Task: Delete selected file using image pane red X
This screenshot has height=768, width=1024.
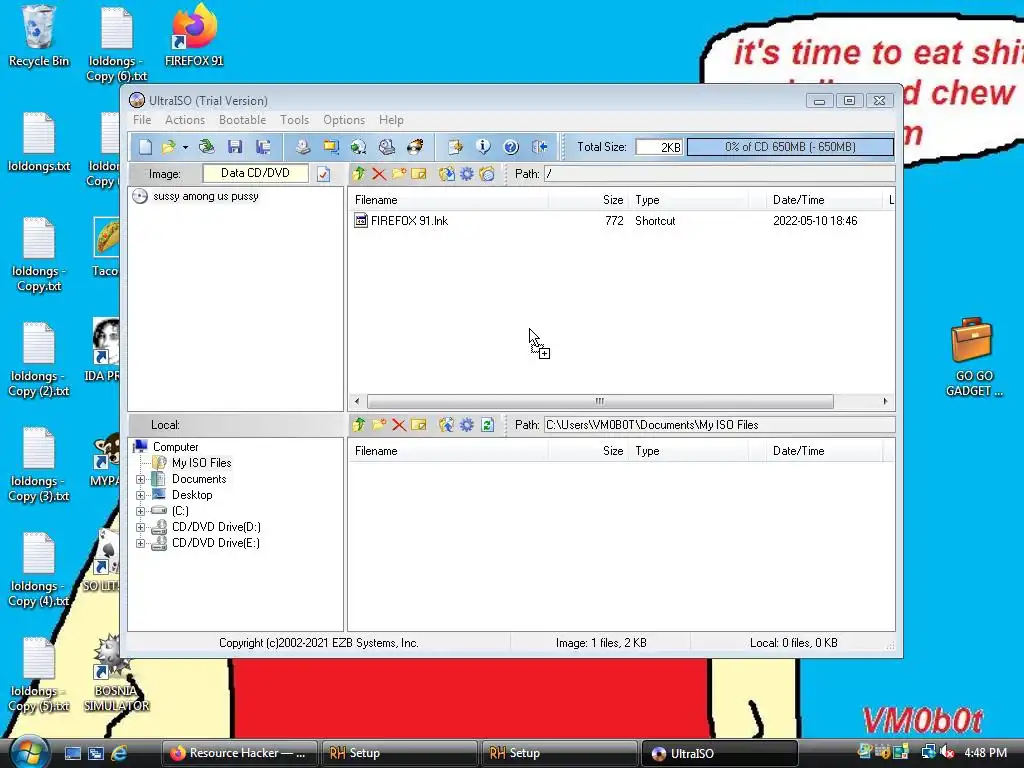Action: click(x=379, y=174)
